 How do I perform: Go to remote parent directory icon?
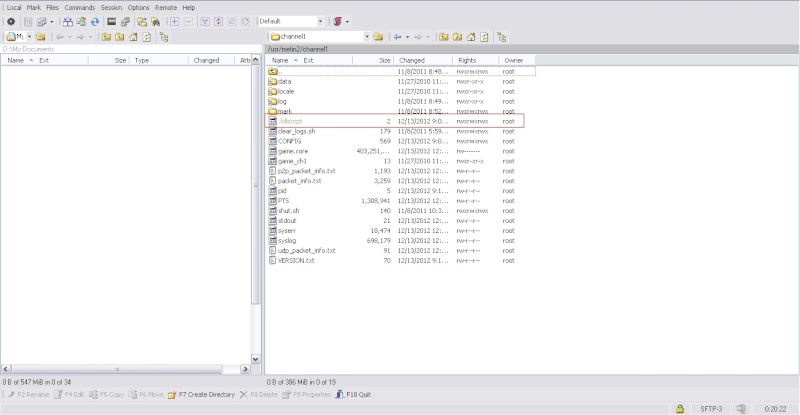(444, 37)
